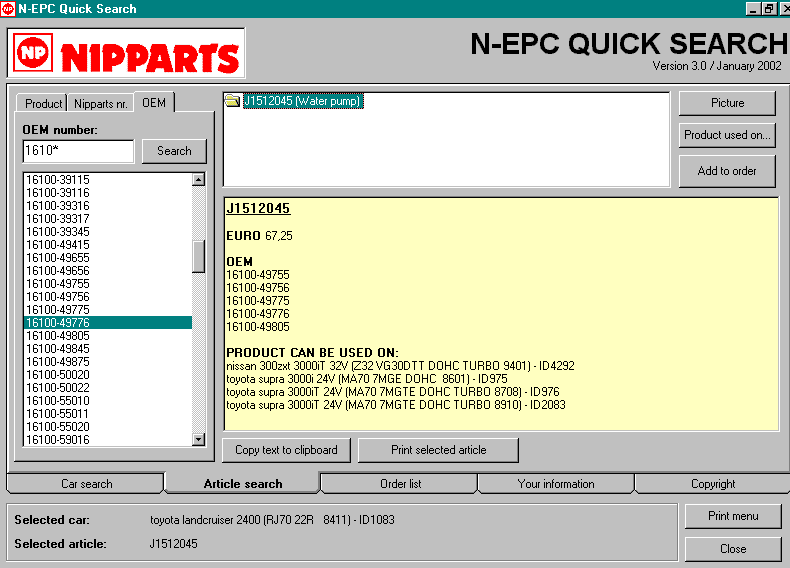Viewport: 790px width, 568px height.
Task: Select 16100-49655 in the OEM list
Action: point(108,258)
